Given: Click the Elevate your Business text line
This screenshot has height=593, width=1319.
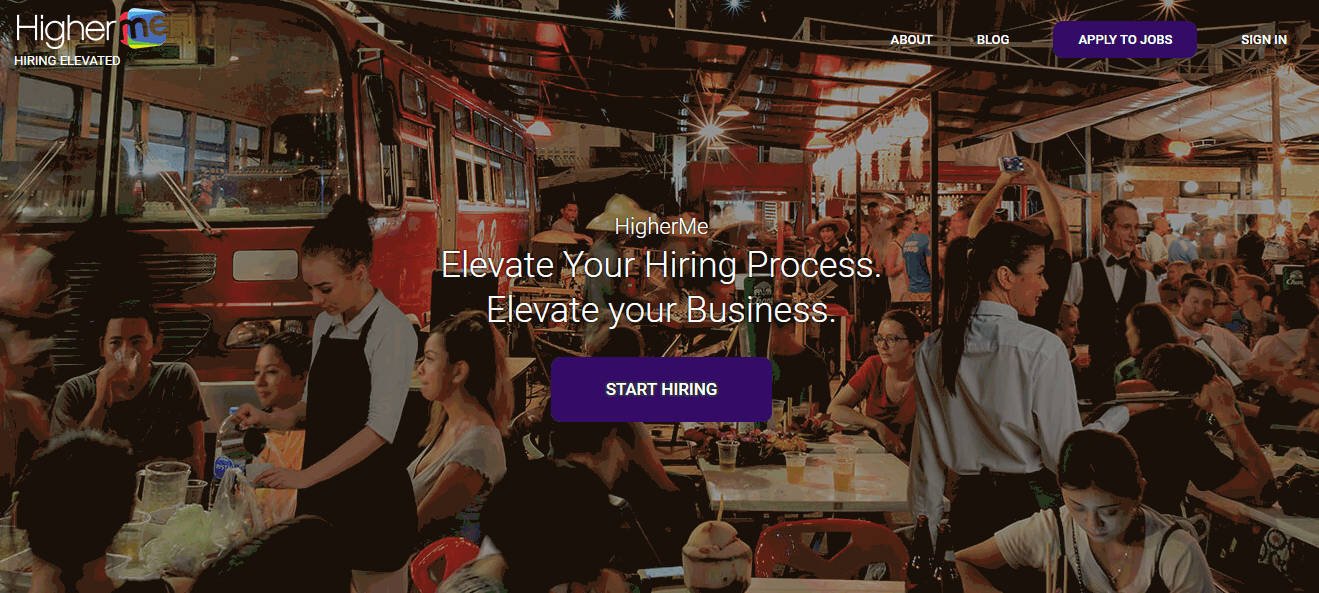Looking at the screenshot, I should [661, 309].
